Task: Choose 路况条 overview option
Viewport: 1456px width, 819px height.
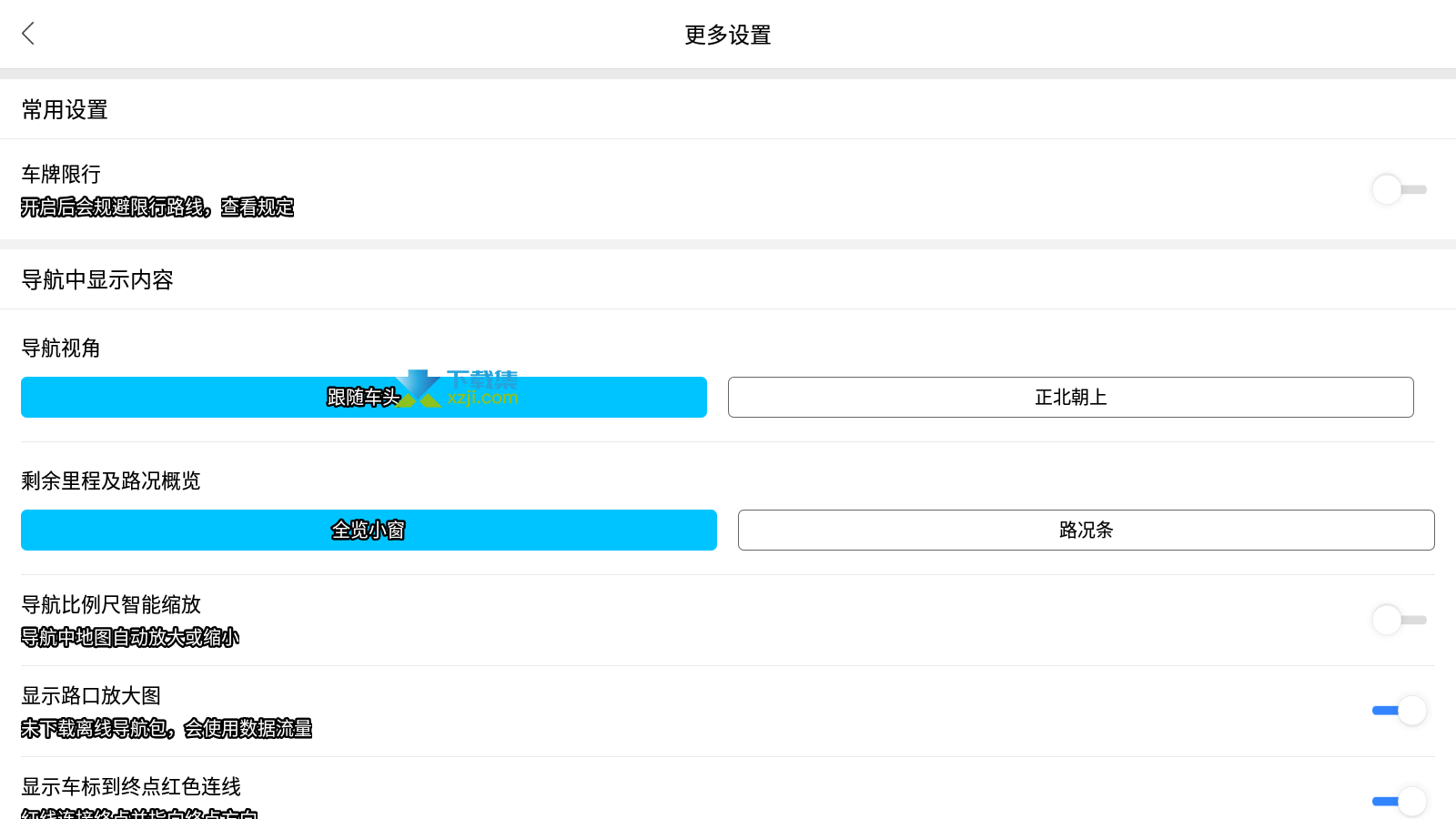Action: (1087, 530)
